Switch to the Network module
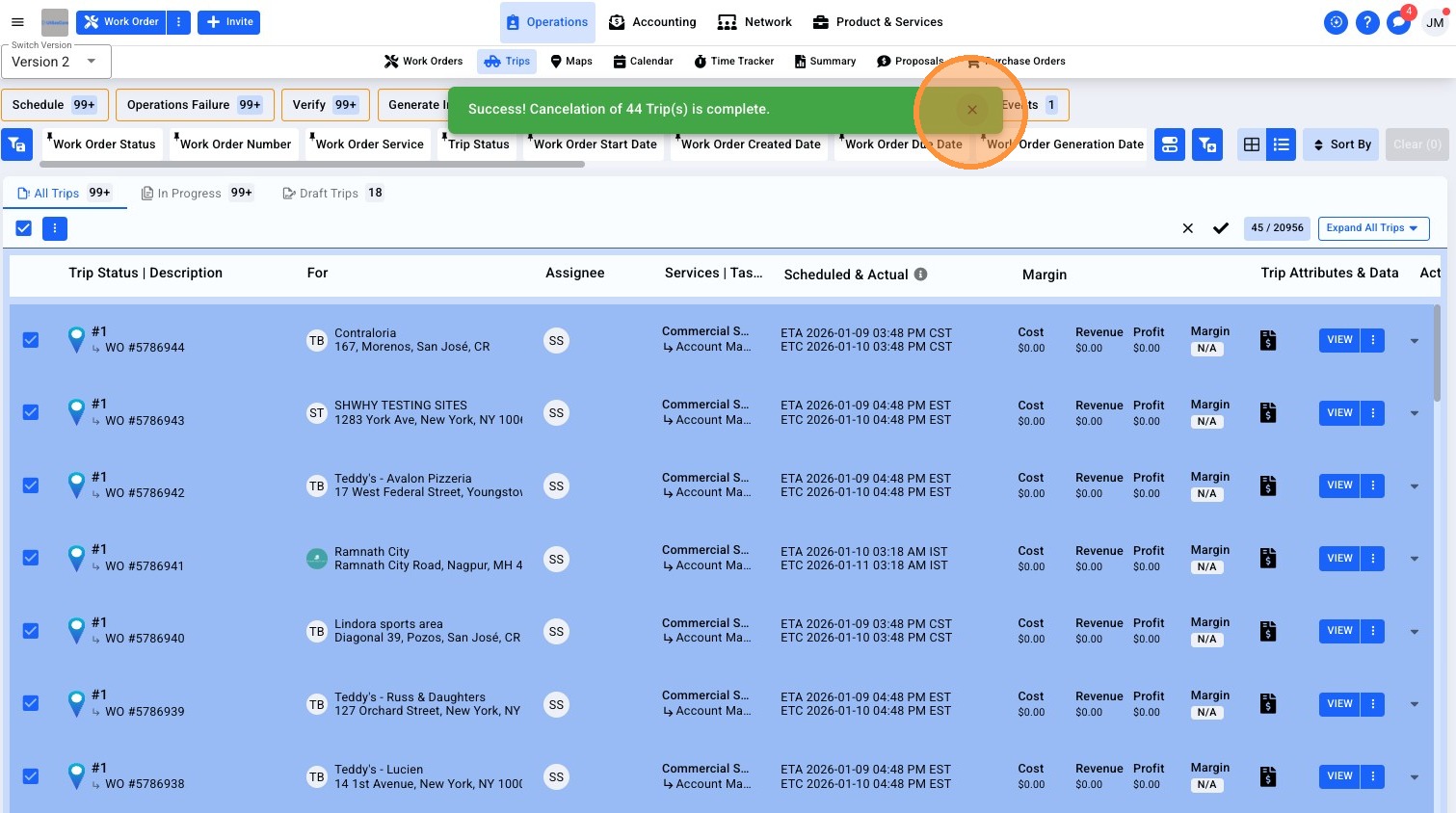This screenshot has height=813, width=1456. click(755, 22)
